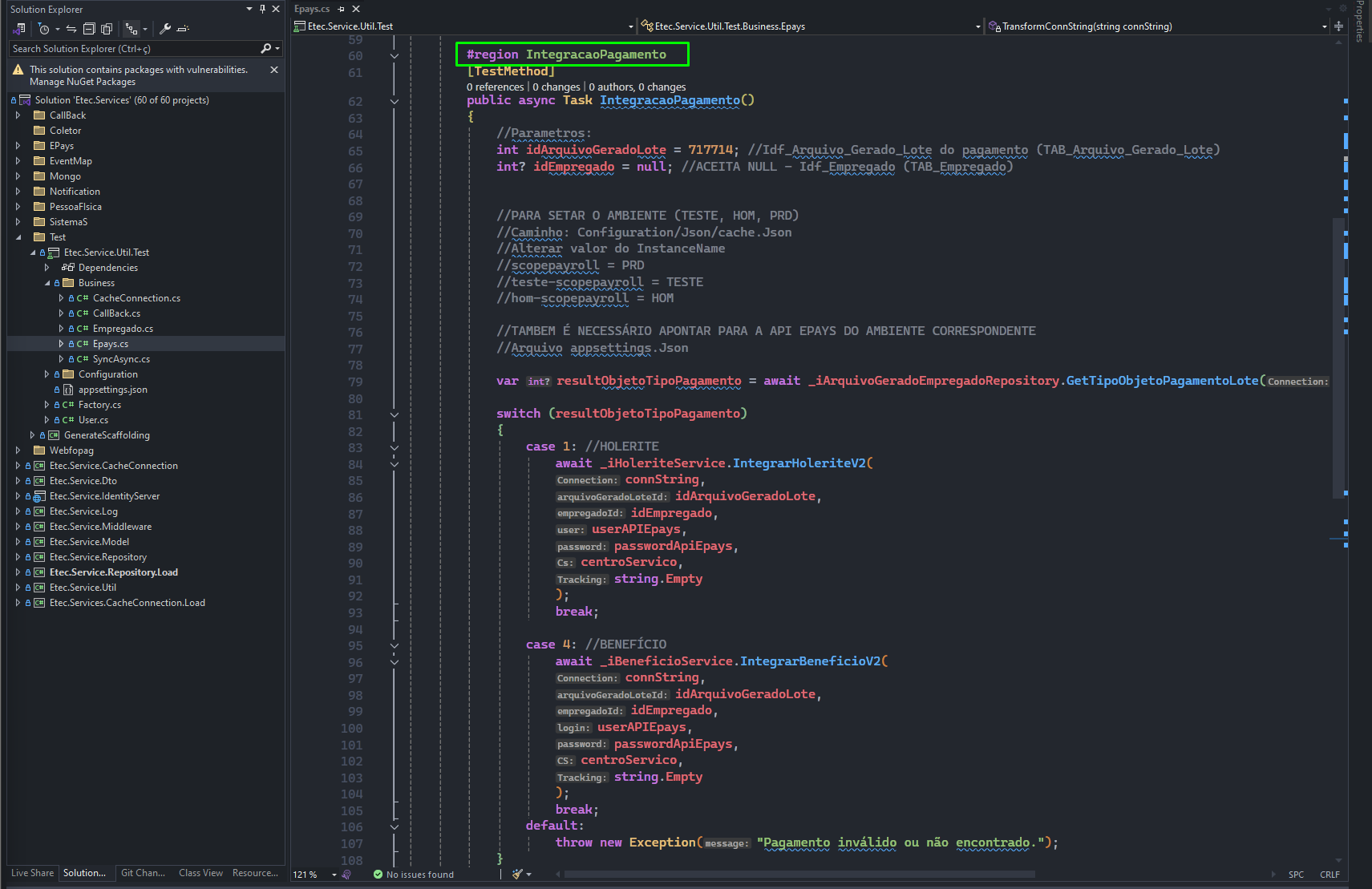Click the Preview Selected Items icon
This screenshot has width=1372, height=889.
[x=183, y=29]
